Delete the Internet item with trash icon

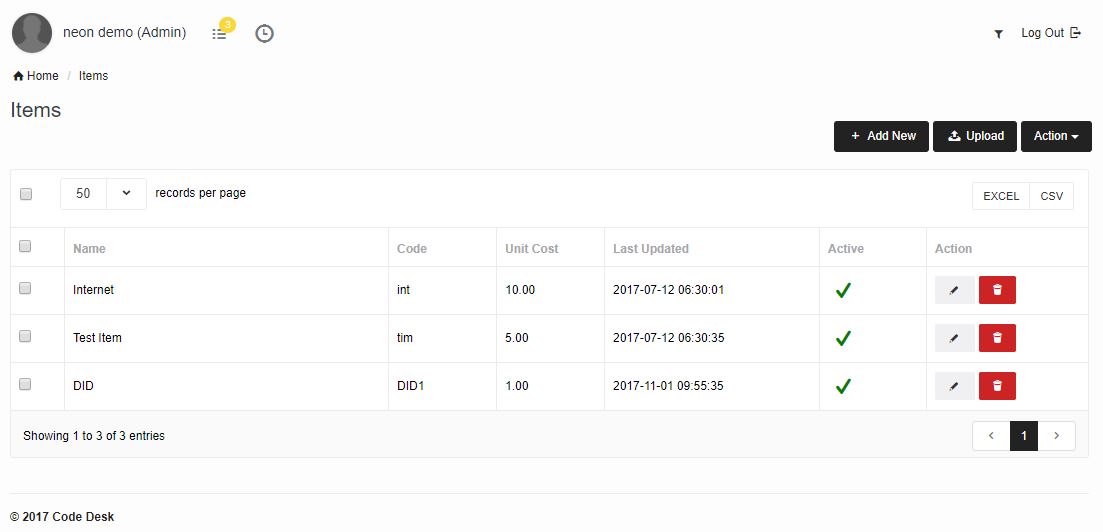pyautogui.click(x=997, y=290)
